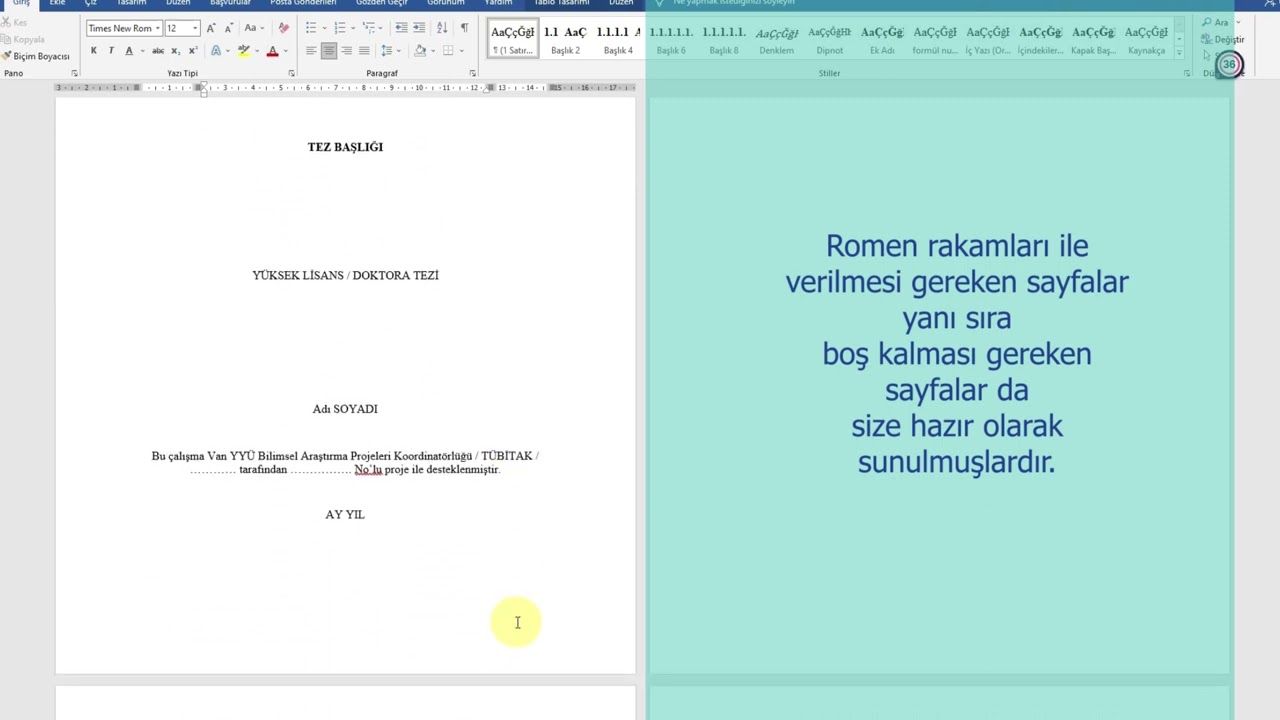
Task: Click the Biçim Boyacısı format painter
Action: pyautogui.click(x=36, y=57)
